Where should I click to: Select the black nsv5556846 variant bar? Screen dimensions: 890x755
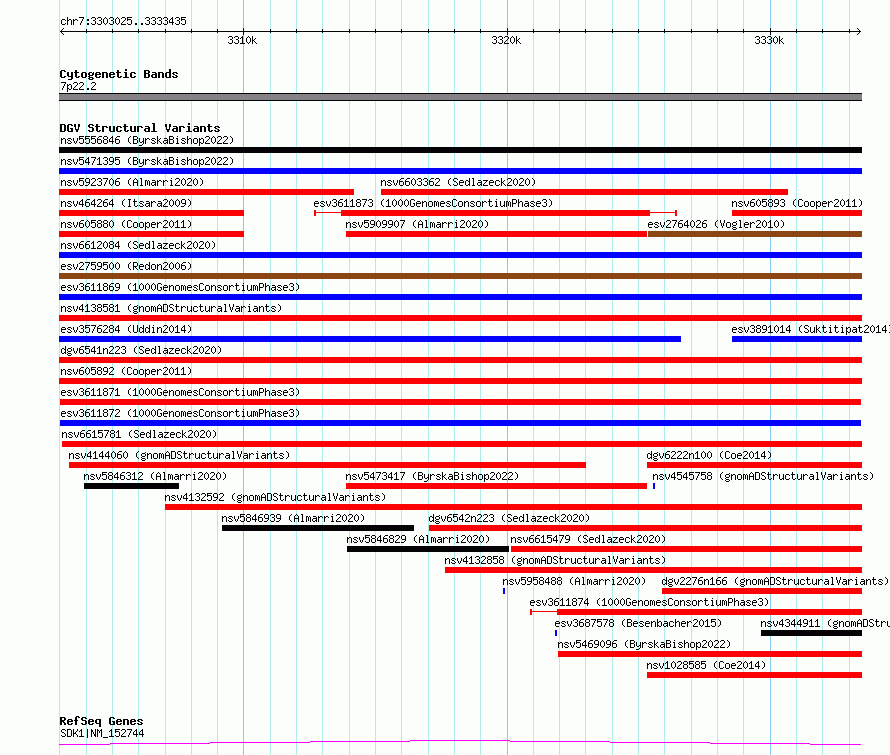coord(460,150)
